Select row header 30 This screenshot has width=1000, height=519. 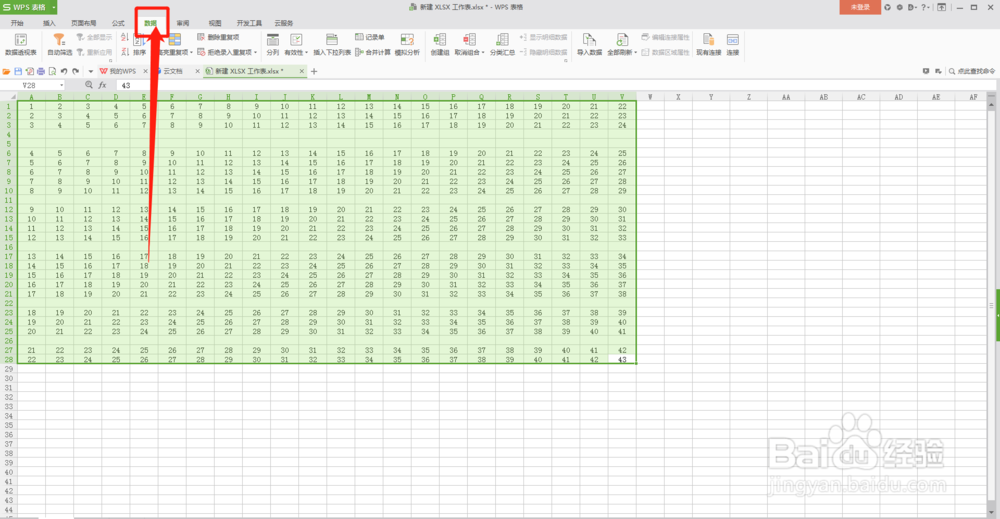8,379
